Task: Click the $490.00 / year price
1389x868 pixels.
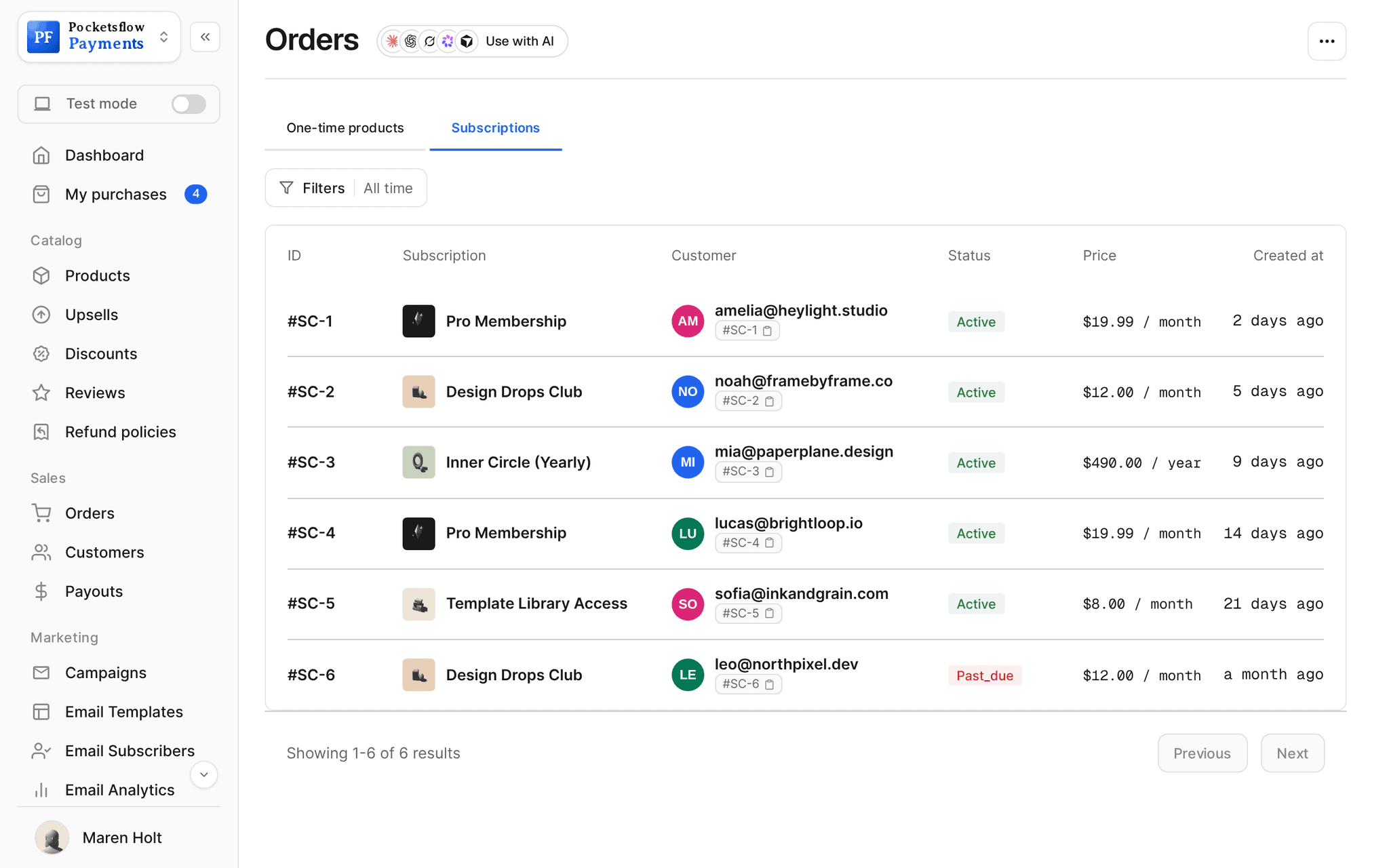Action: [x=1141, y=462]
